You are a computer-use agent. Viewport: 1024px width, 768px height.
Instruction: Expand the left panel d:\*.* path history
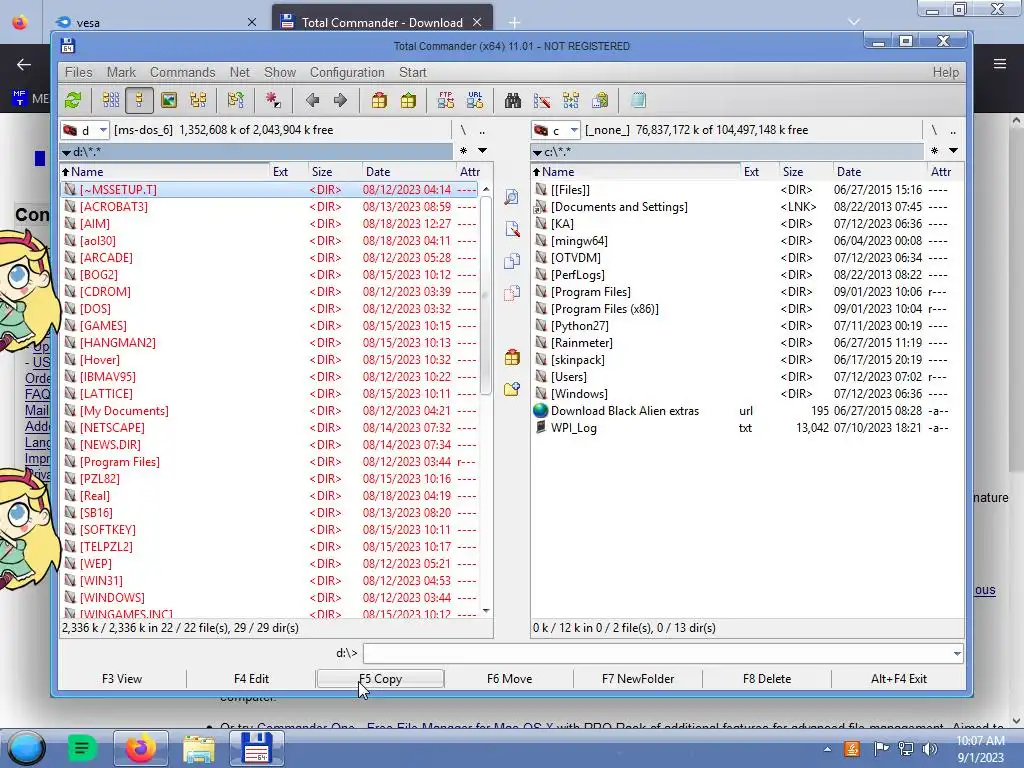(66, 152)
